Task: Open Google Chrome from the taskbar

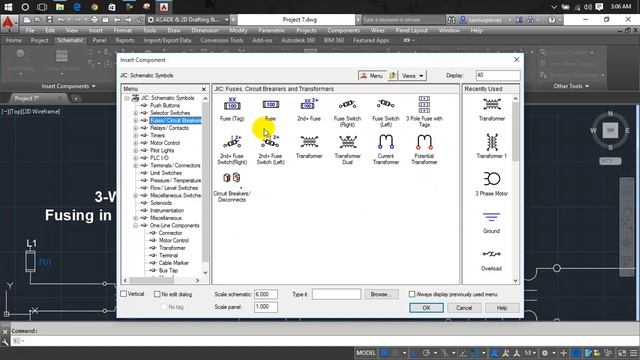Action: click(95, 7)
